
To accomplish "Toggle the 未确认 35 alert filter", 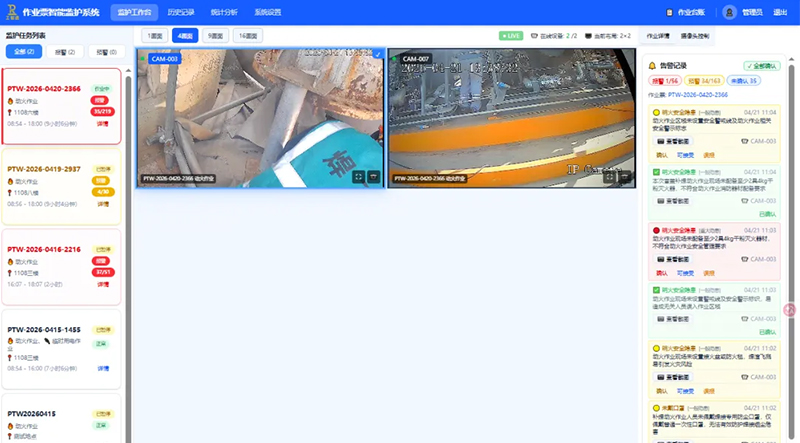I will click(x=745, y=80).
